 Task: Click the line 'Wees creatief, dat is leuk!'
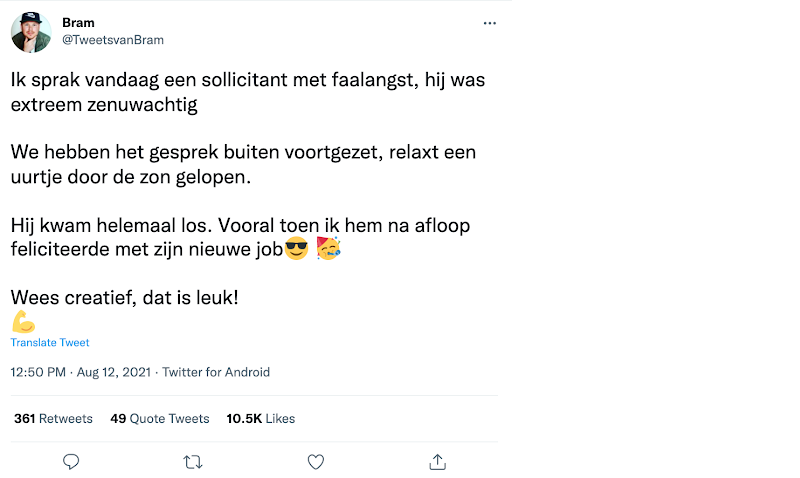click(125, 297)
